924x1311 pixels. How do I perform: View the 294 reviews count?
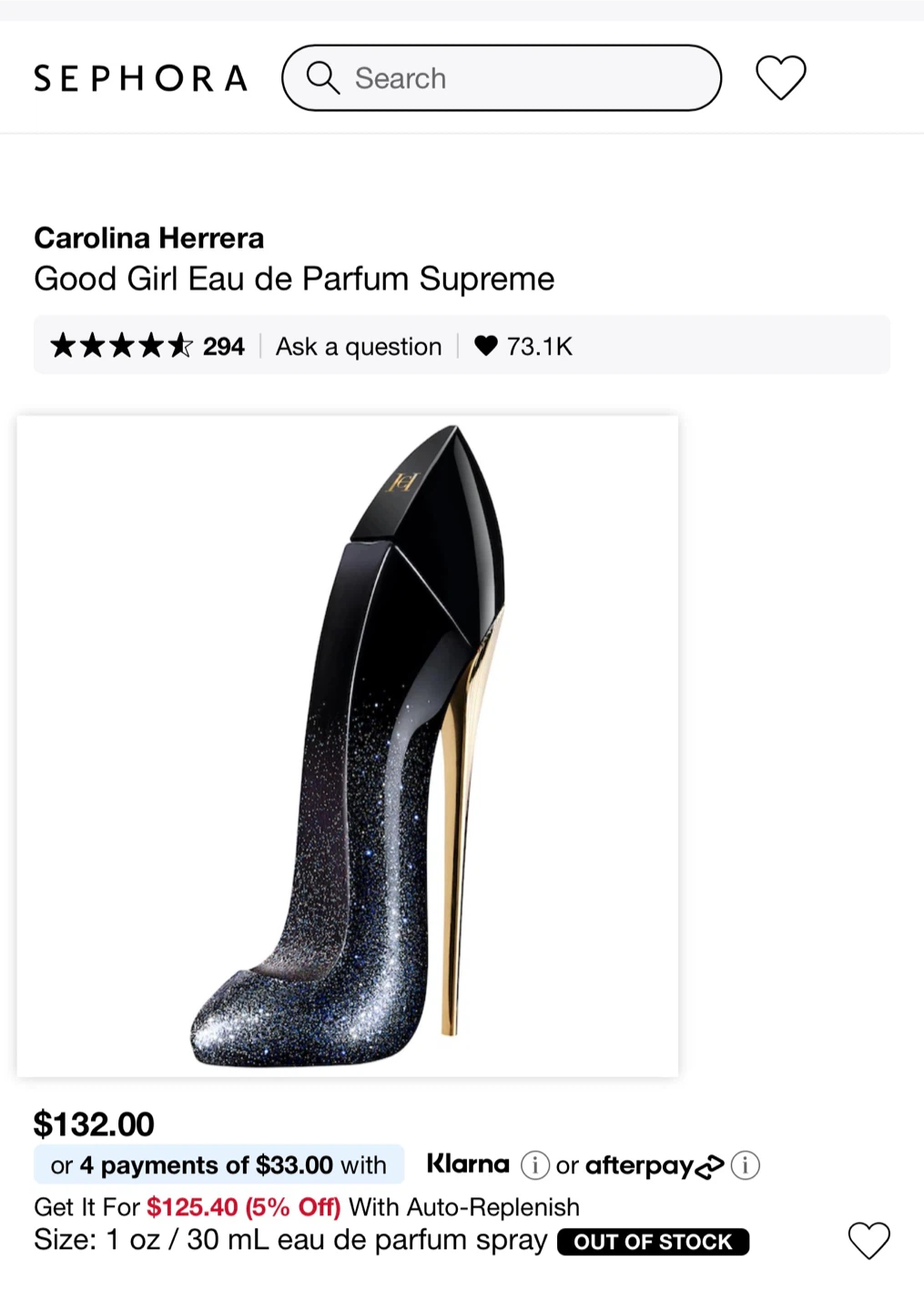[x=224, y=346]
